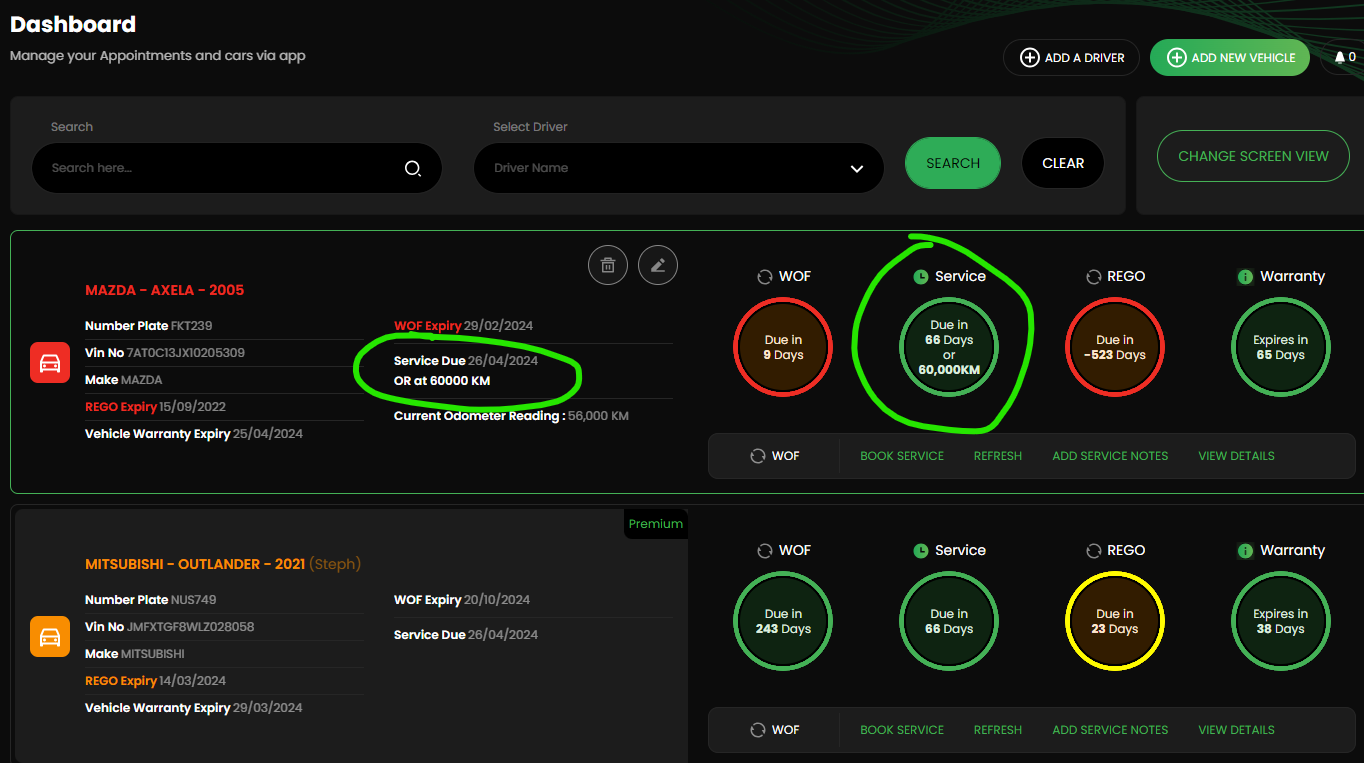
Task: Click the Mazda WOF 'Due in 9 Days' circle
Action: (x=783, y=347)
